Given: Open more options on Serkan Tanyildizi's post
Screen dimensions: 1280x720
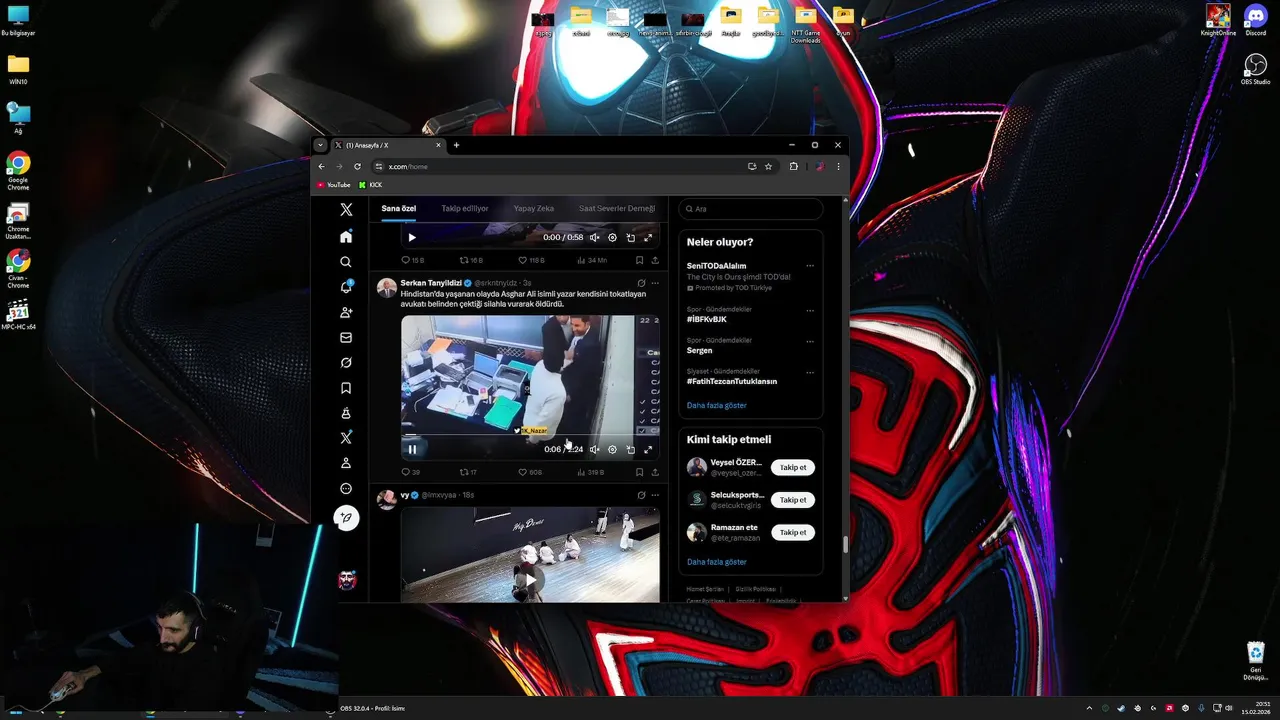Looking at the screenshot, I should coord(655,283).
